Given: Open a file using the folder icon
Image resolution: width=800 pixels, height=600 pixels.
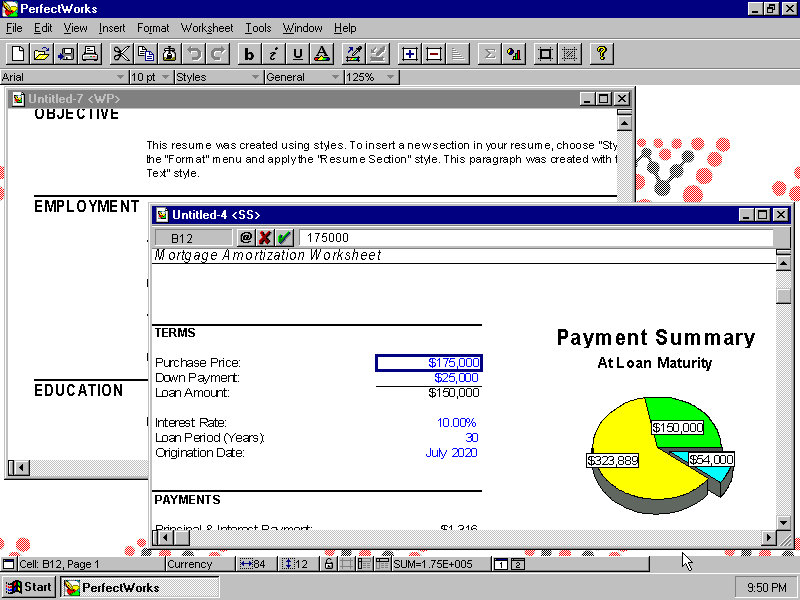Looking at the screenshot, I should pyautogui.click(x=41, y=54).
